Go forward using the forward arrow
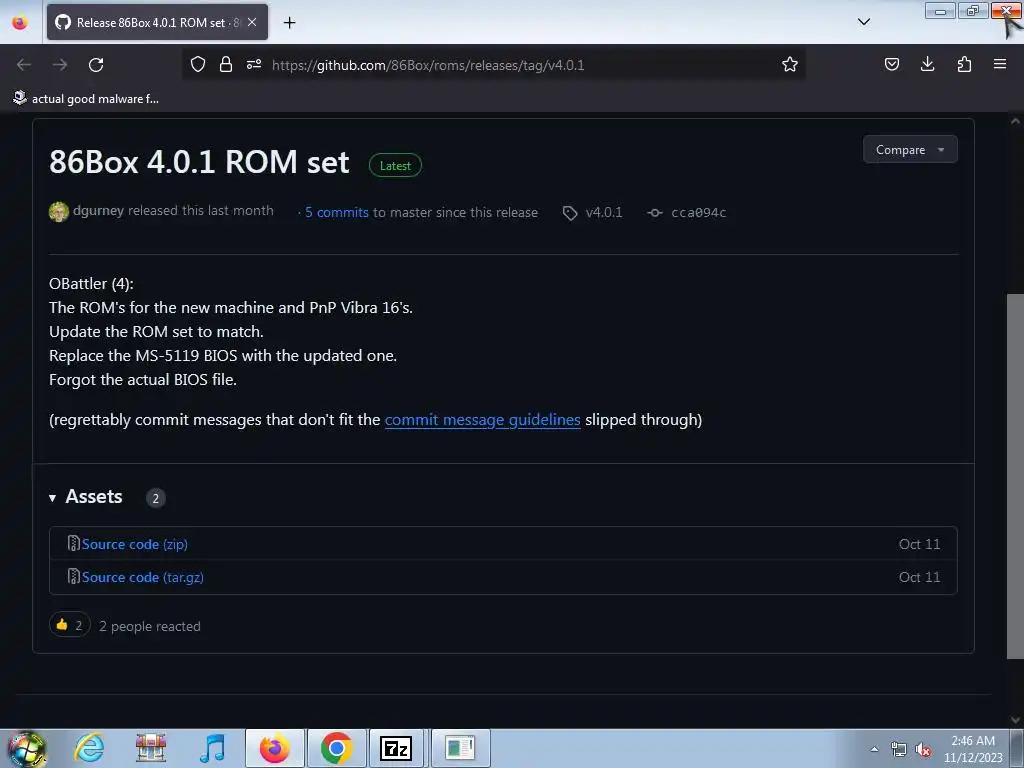Screen dimensions: 1024x768 pyautogui.click(x=60, y=65)
